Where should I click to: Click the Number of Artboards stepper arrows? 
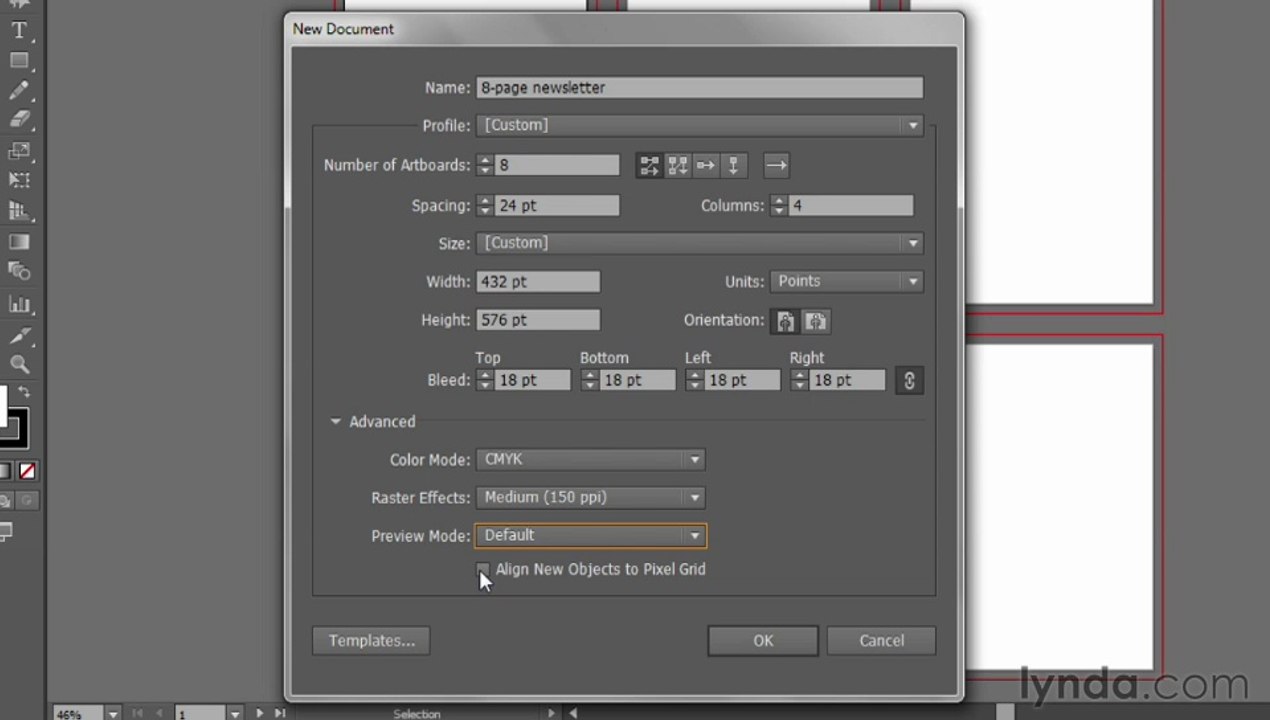point(485,166)
